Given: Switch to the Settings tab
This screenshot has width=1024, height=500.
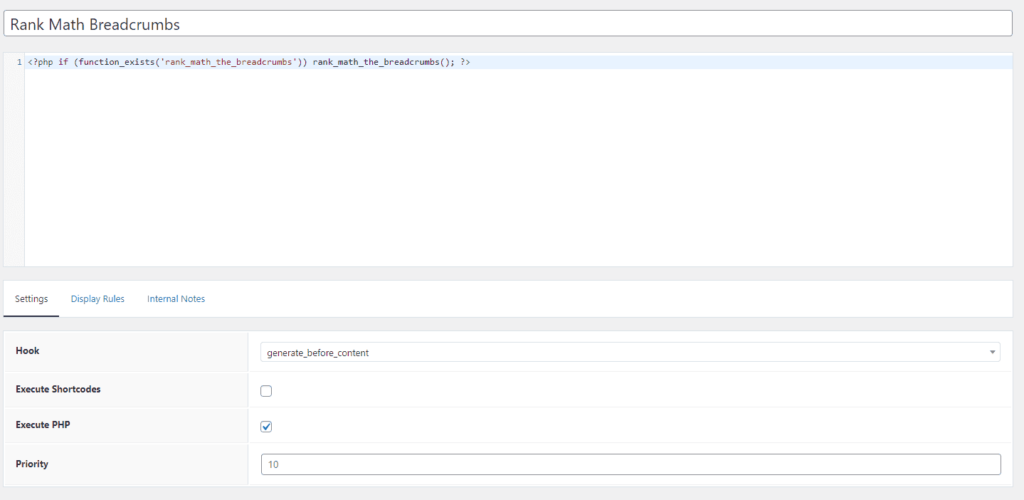Looking at the screenshot, I should [x=31, y=299].
